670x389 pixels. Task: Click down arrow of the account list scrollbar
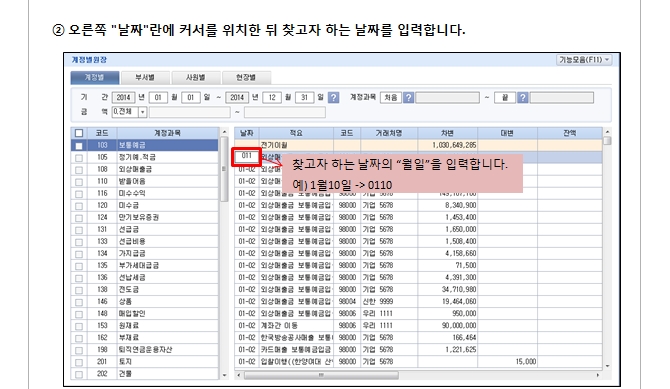point(224,375)
